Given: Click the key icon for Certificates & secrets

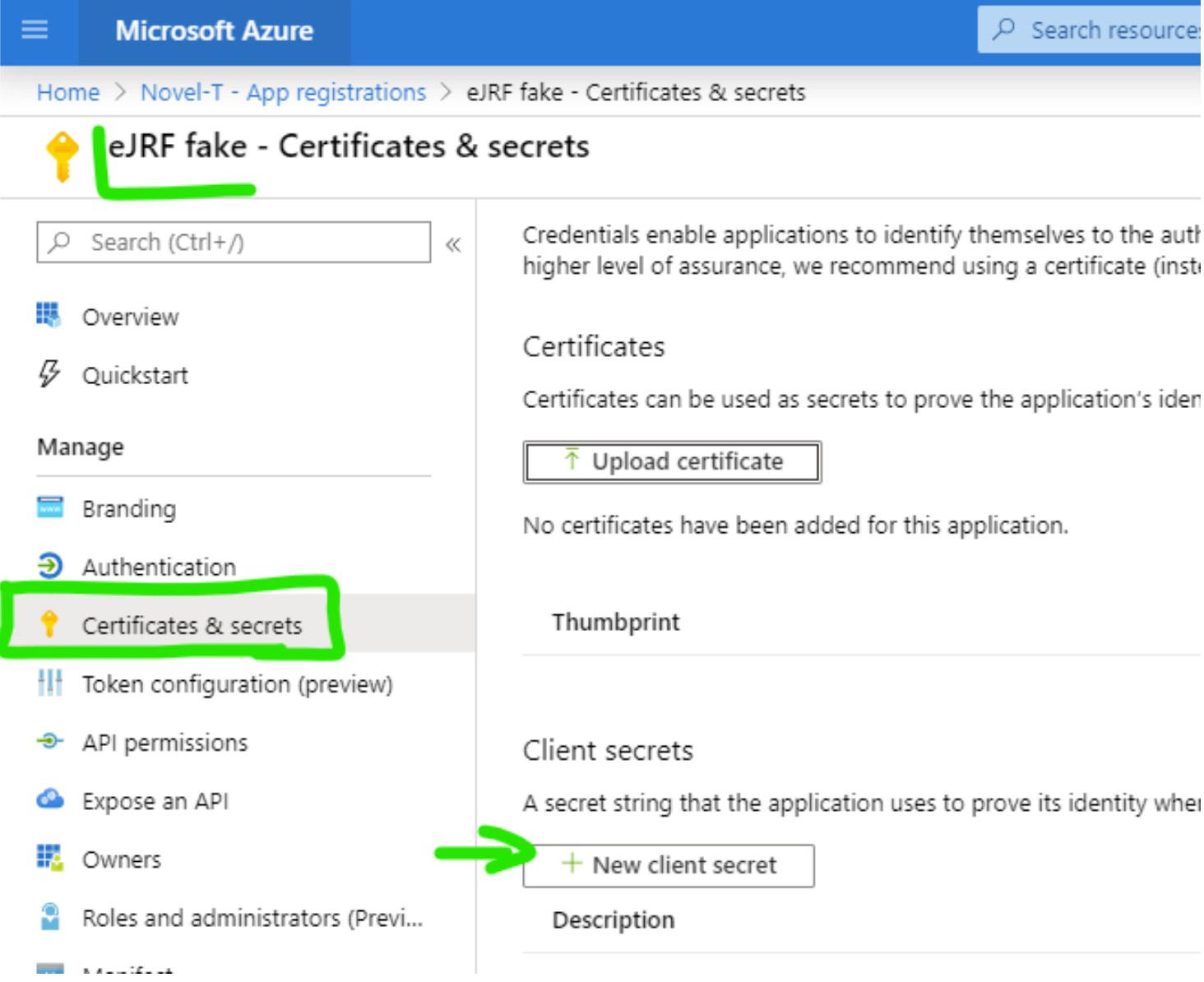Looking at the screenshot, I should pyautogui.click(x=49, y=624).
